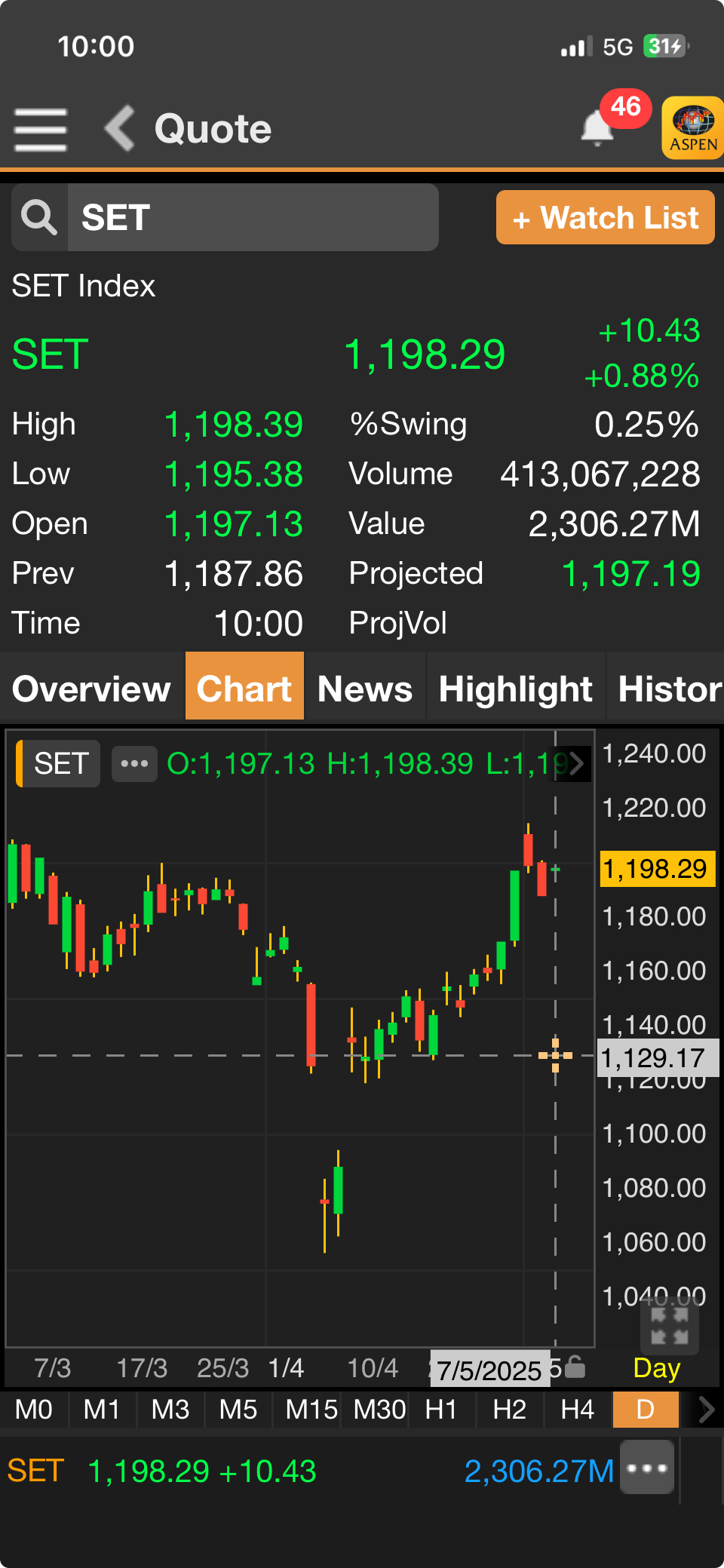
Task: Tap the SET symbol label on chart
Action: pyautogui.click(x=60, y=764)
